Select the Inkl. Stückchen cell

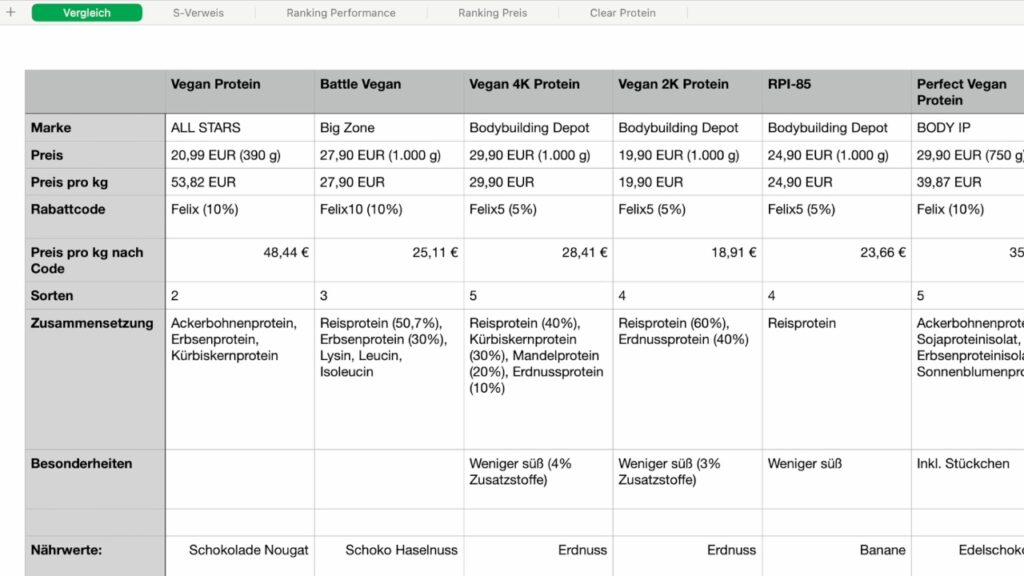968,479
